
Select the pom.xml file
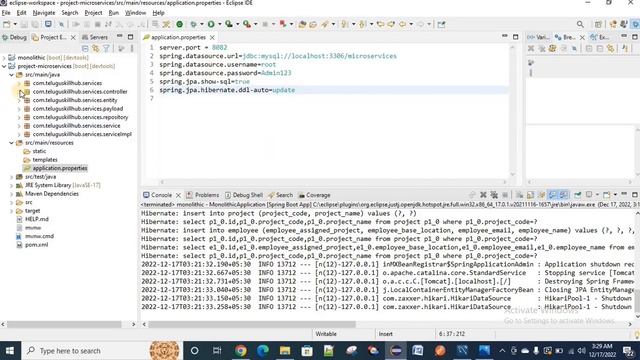pyautogui.click(x=36, y=245)
